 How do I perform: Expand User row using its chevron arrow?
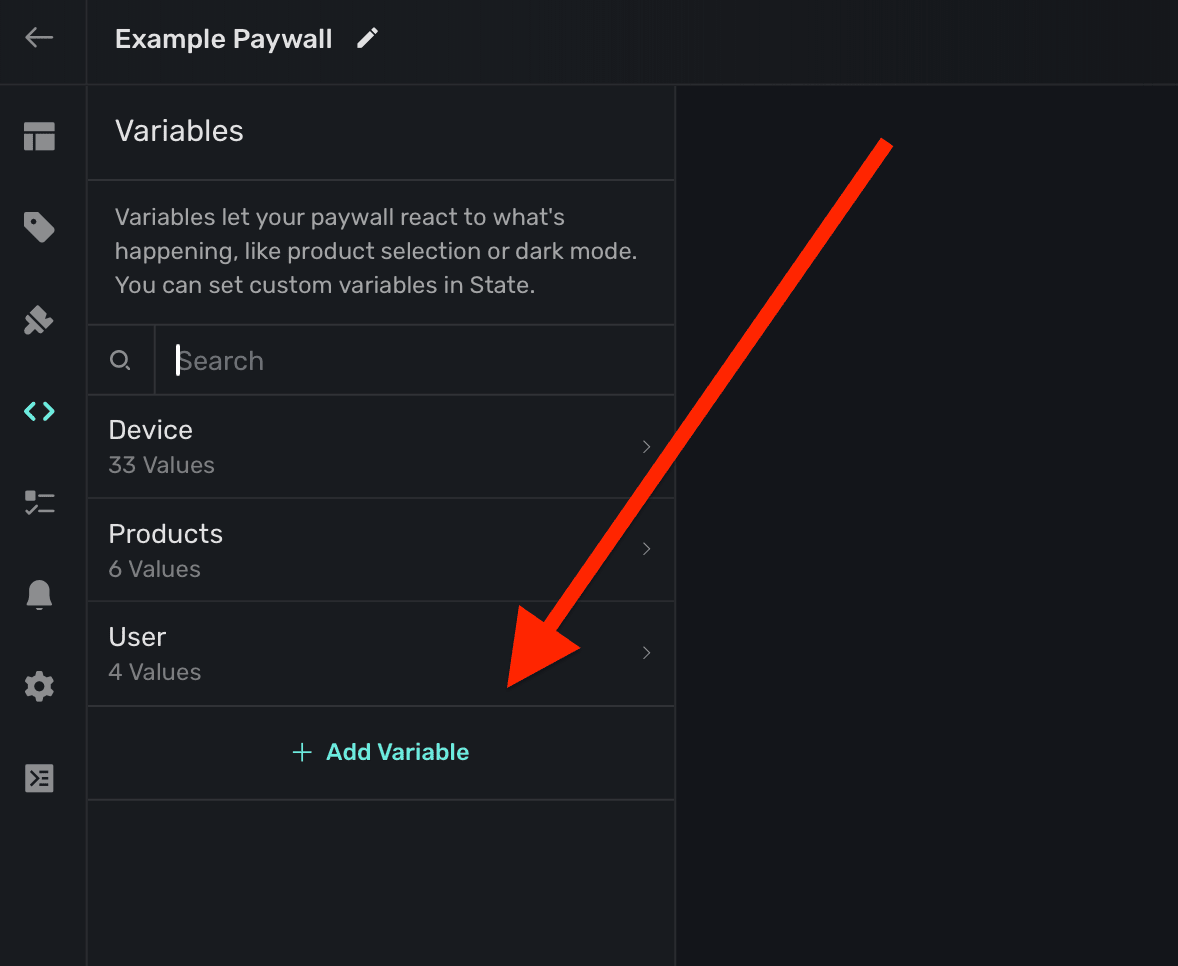(x=646, y=653)
